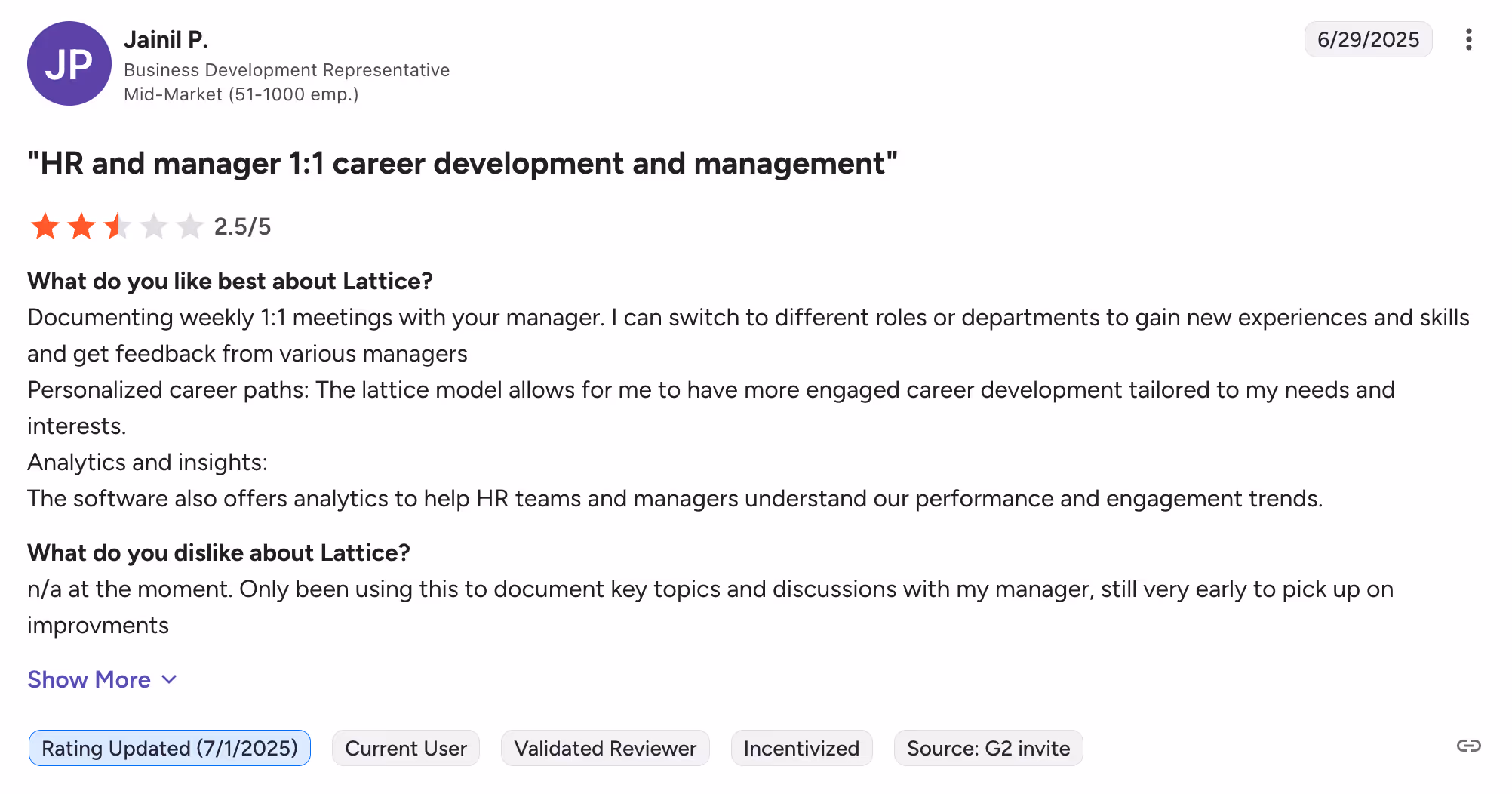Copy review link via chain icon
The height and width of the screenshot is (794, 1512).
1468,746
